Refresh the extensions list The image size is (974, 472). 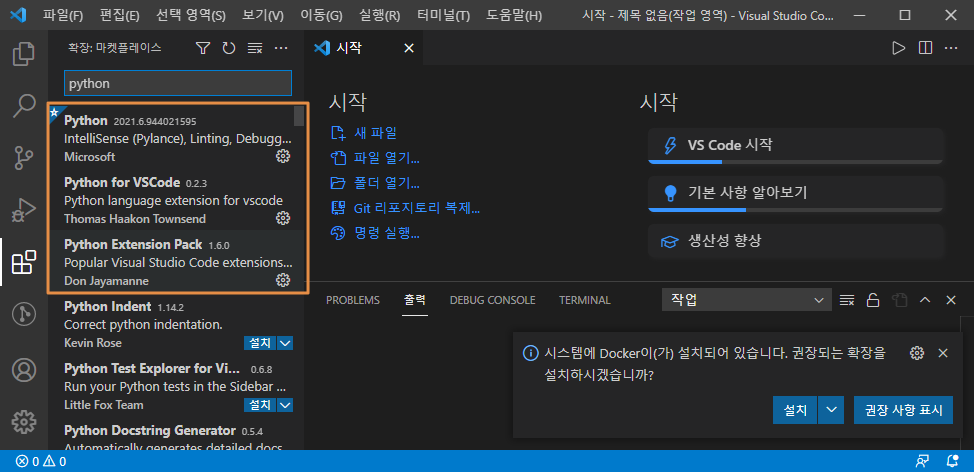click(x=229, y=48)
